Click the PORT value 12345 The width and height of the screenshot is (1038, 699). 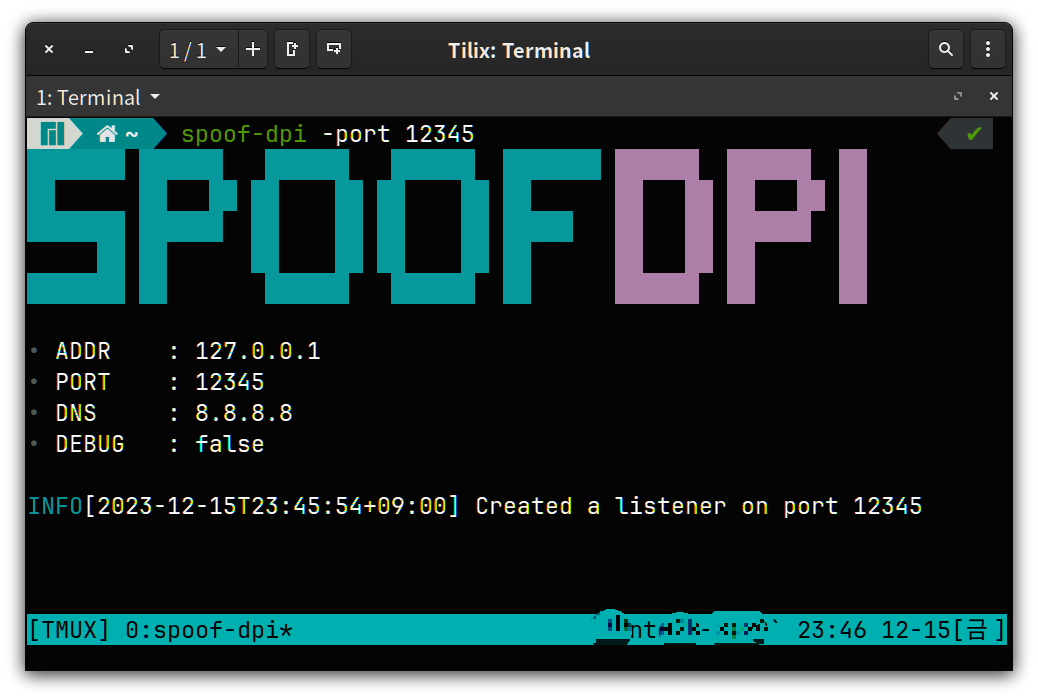point(230,382)
